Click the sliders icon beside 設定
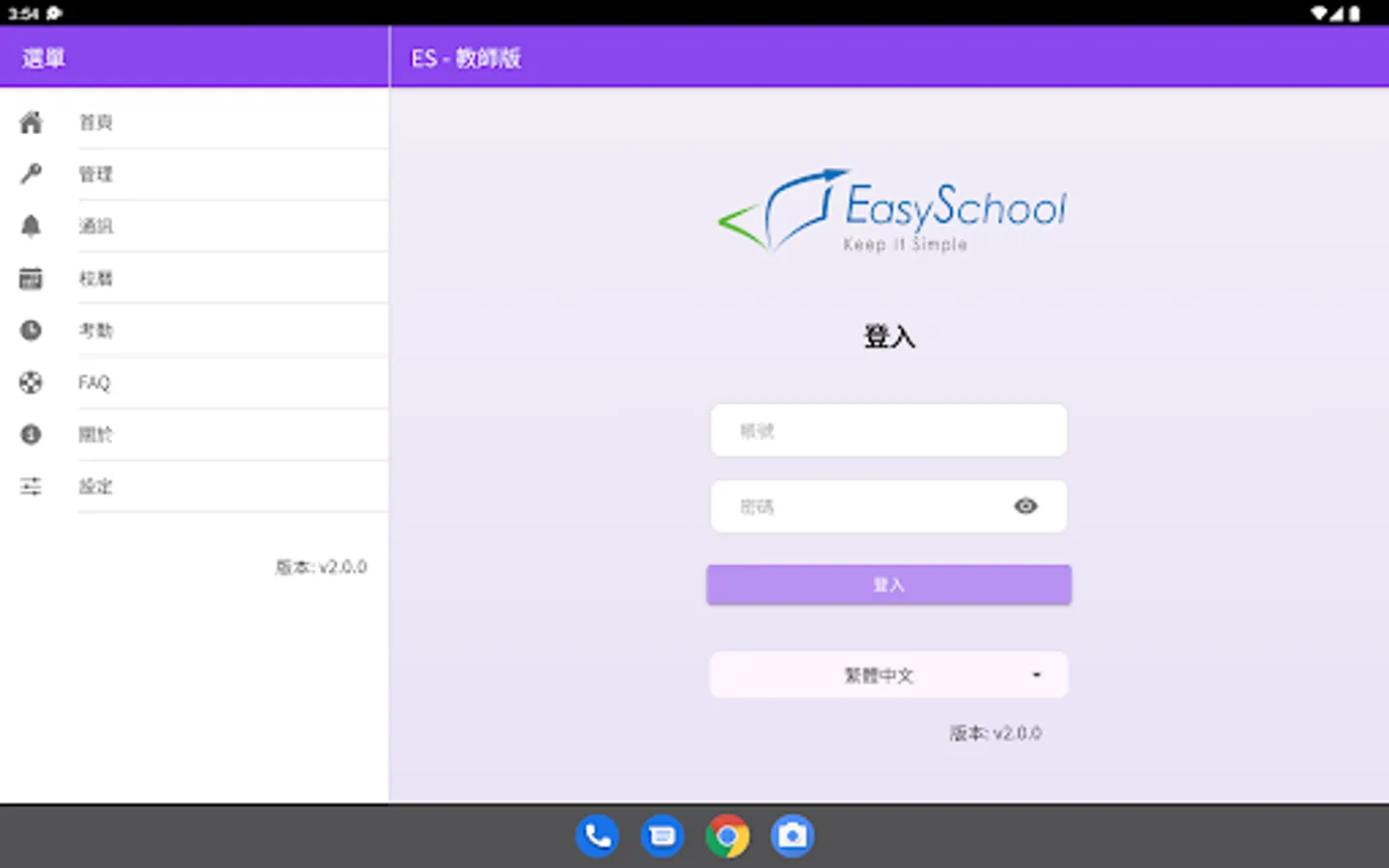Viewport: 1389px width, 868px height. tap(31, 486)
